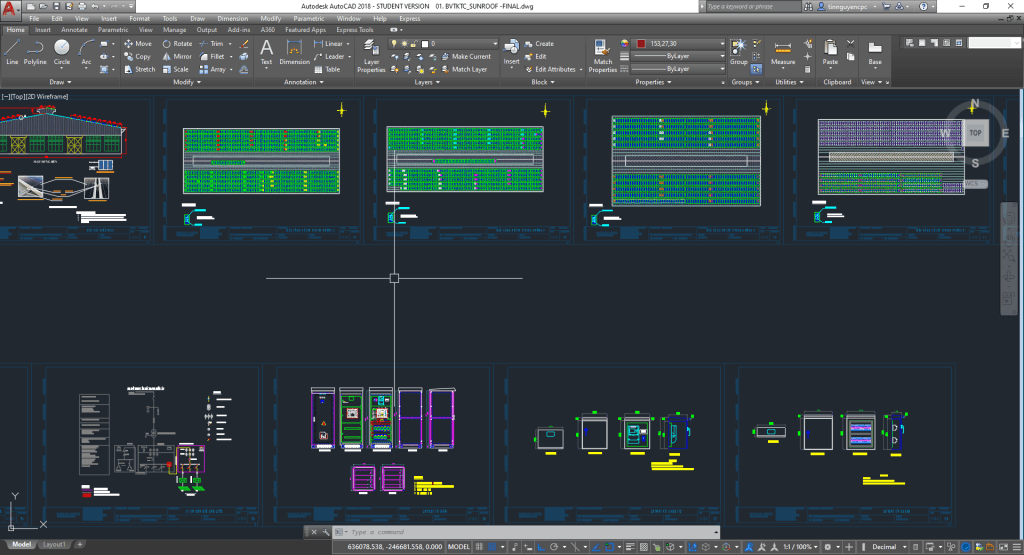Viewport: 1024px width, 555px height.
Task: Open the Decimal units dropdown
Action: point(888,547)
